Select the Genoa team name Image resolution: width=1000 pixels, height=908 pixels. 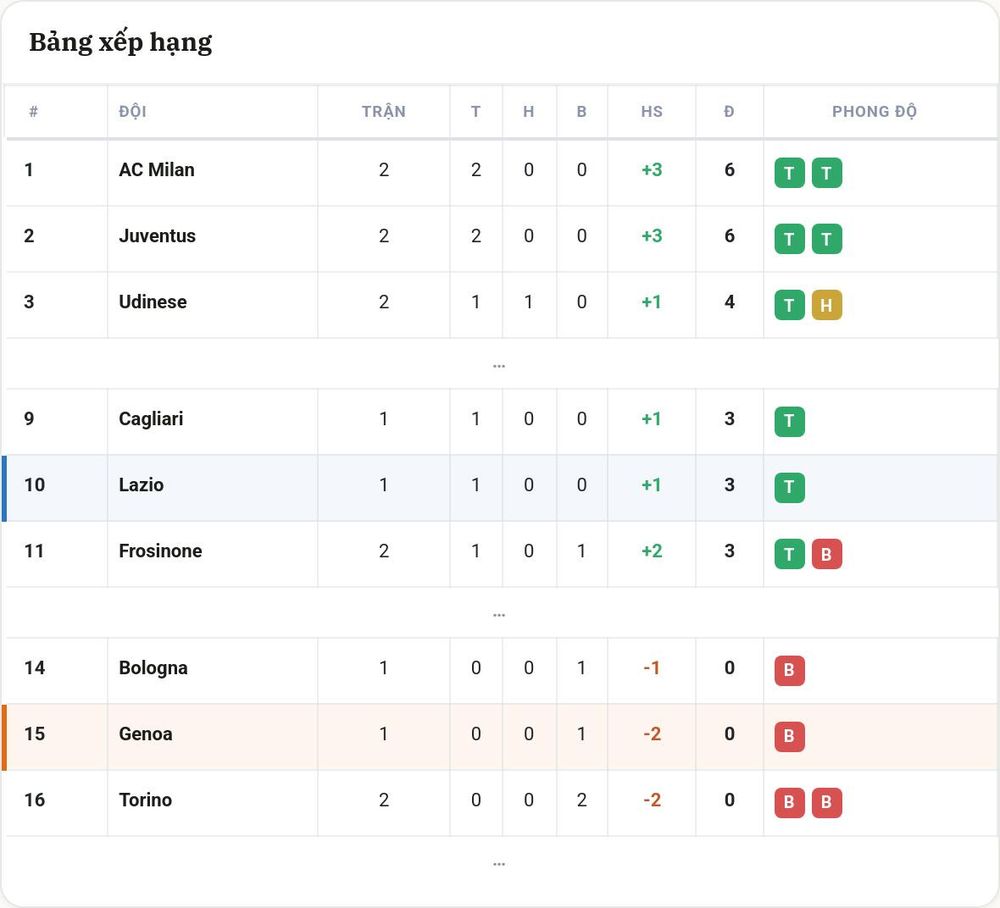145,733
